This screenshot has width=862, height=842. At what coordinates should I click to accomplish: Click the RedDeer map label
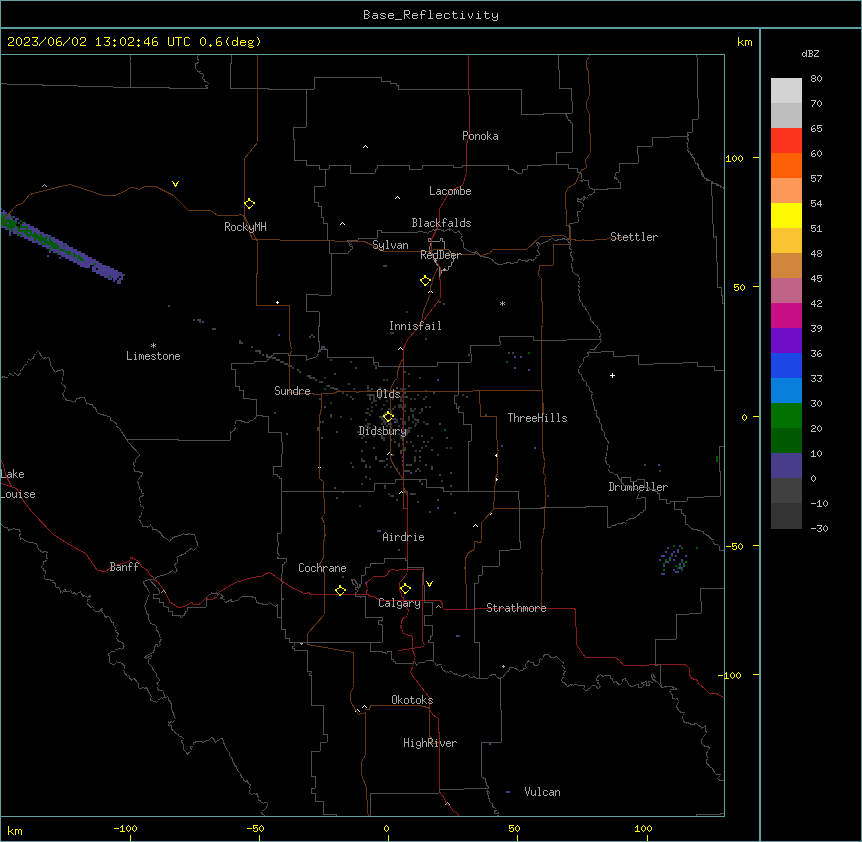(x=440, y=255)
